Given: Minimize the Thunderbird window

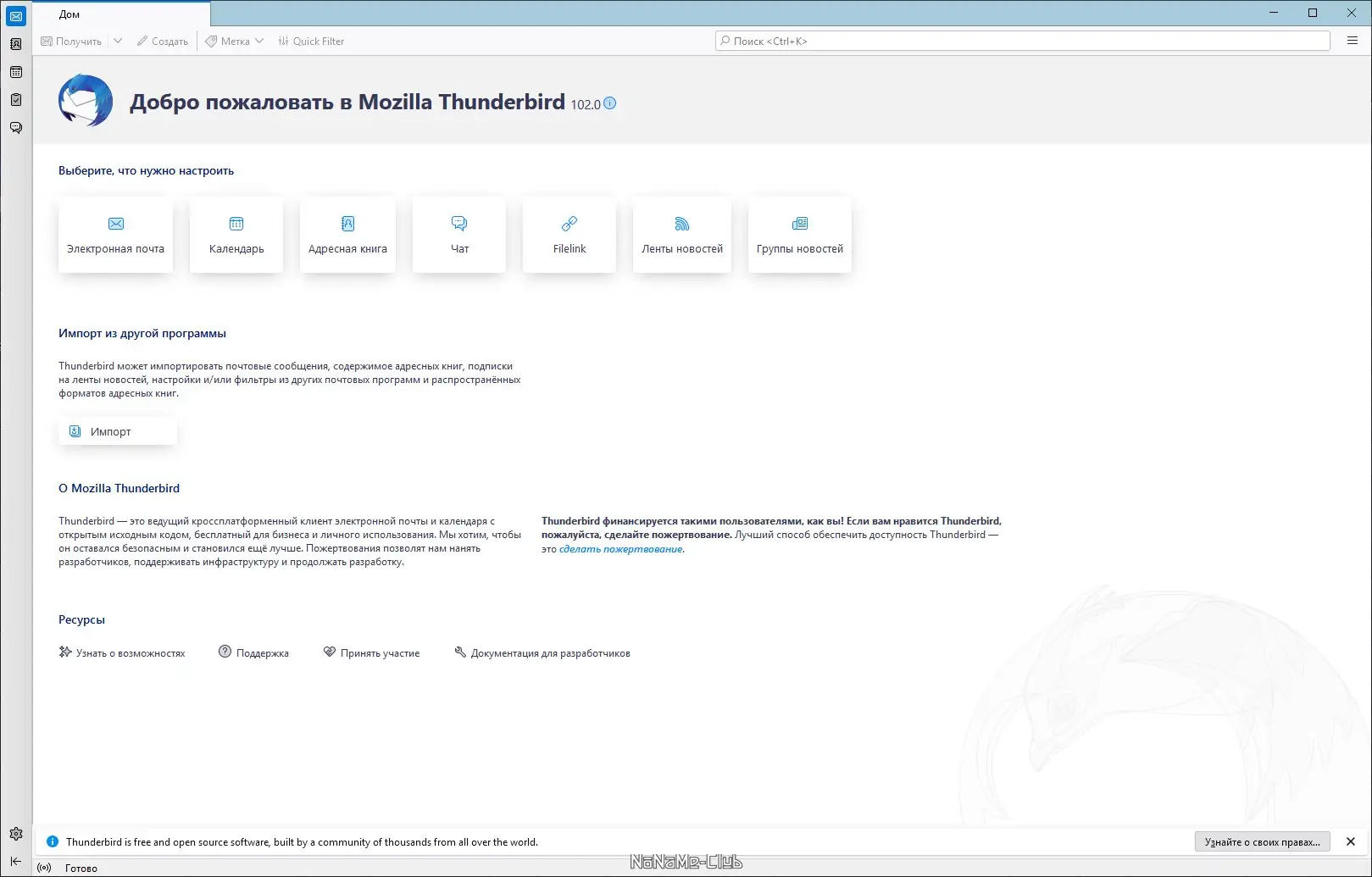Looking at the screenshot, I should point(1274,13).
